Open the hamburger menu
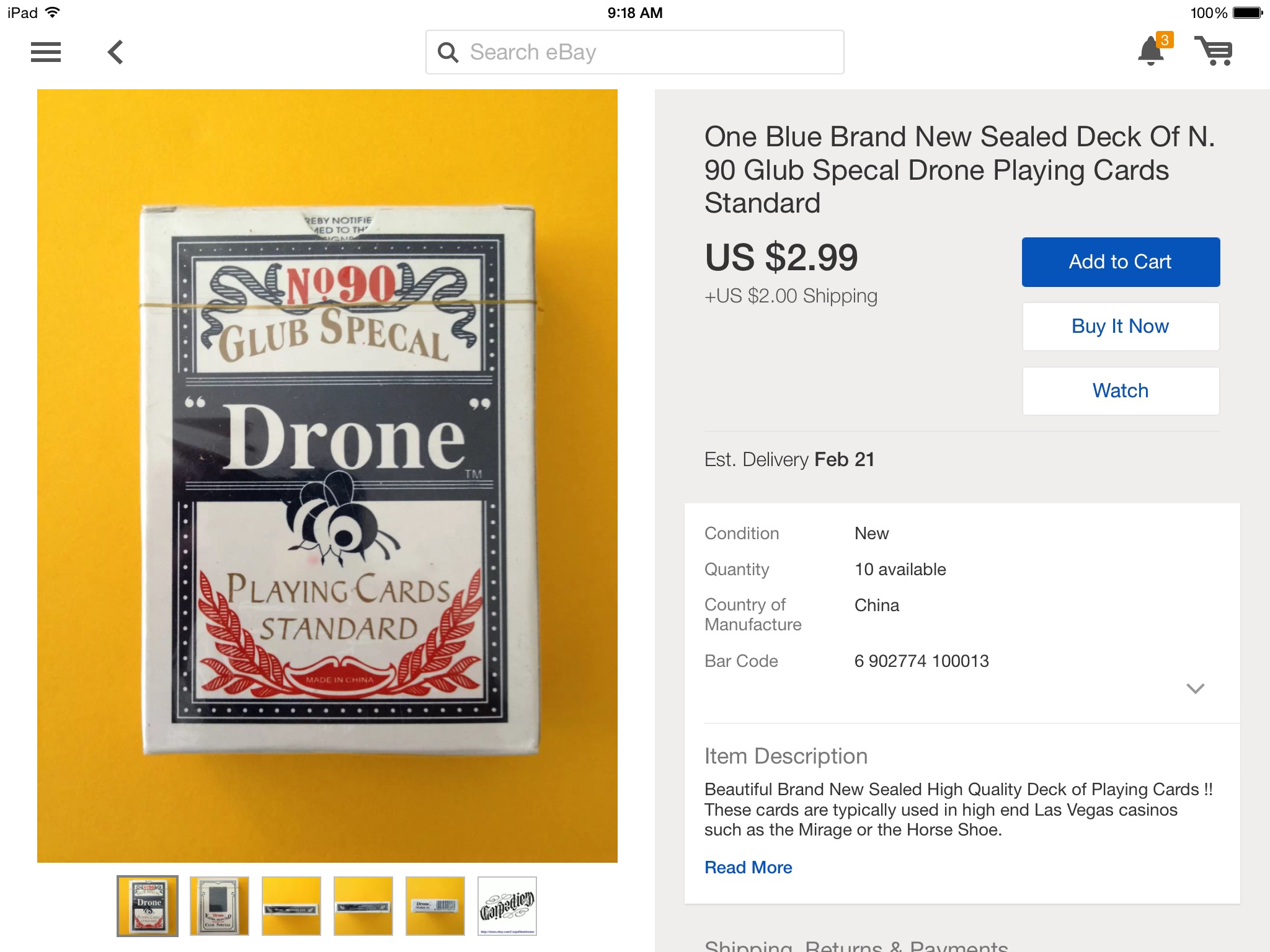1270x952 pixels. (46, 52)
